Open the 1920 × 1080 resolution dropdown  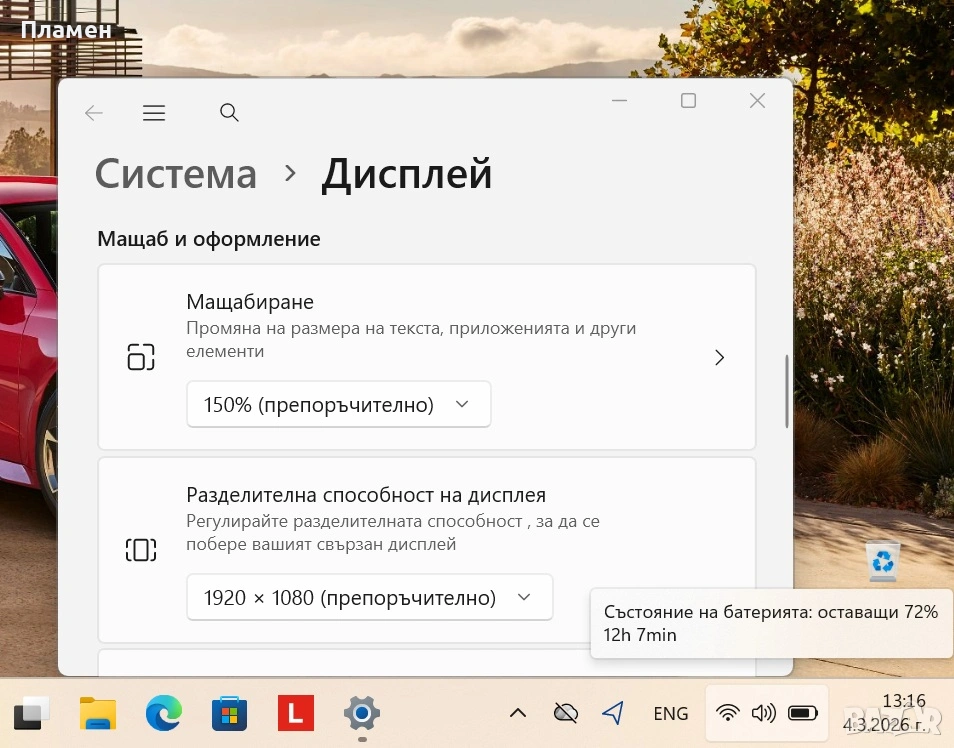click(x=369, y=598)
